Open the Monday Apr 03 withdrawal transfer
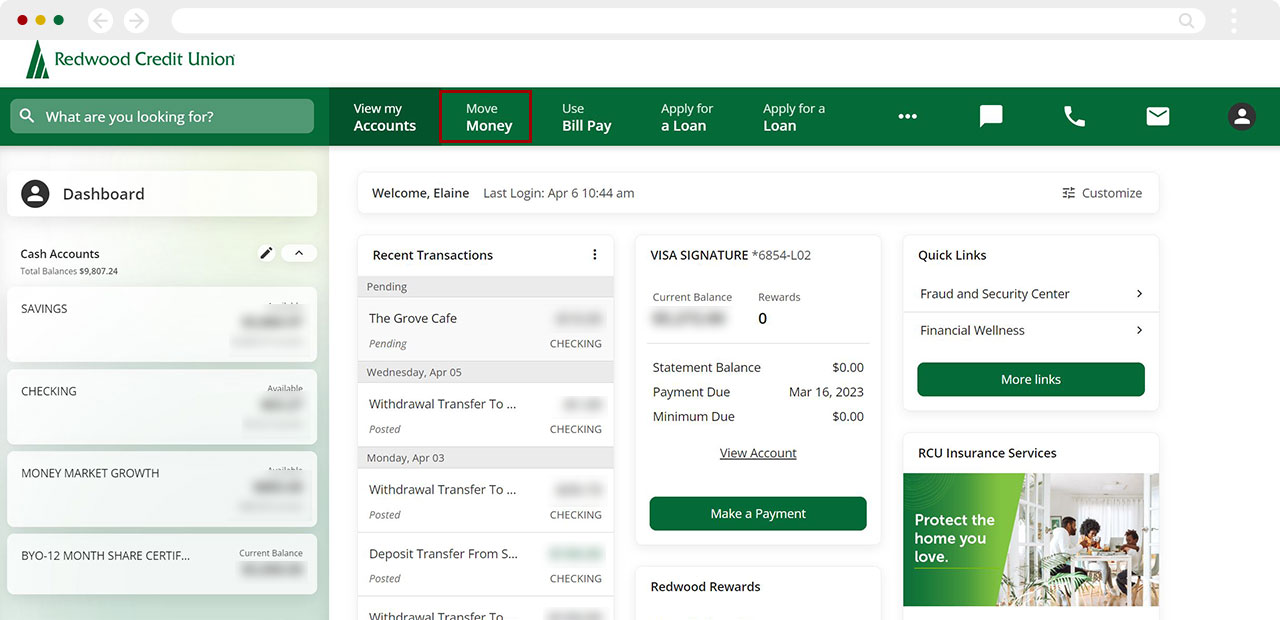The height and width of the screenshot is (620, 1280). pos(485,501)
